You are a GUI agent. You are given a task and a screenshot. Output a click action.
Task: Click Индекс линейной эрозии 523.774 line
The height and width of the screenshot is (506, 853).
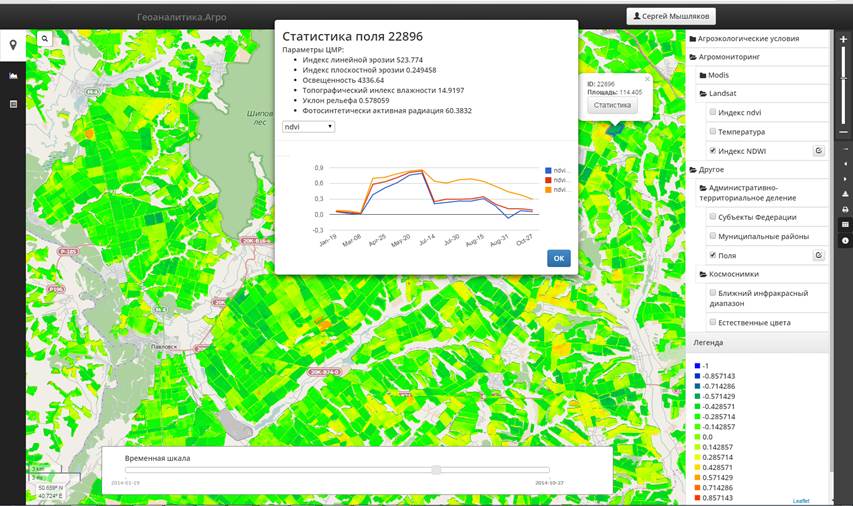point(362,60)
